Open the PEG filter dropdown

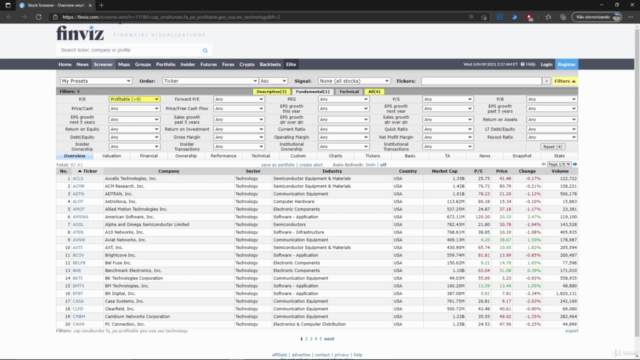(343, 99)
